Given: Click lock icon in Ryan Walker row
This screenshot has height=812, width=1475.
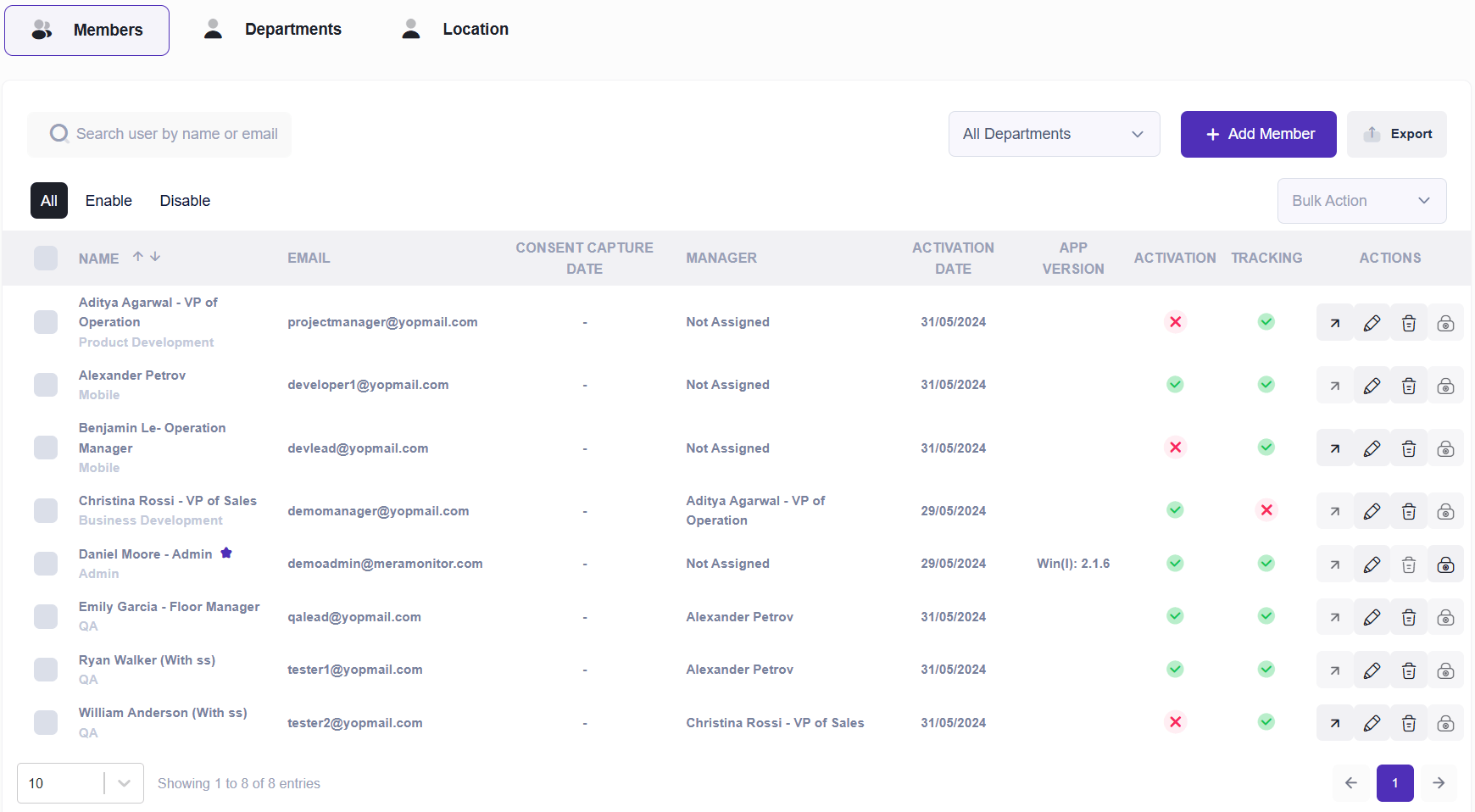Looking at the screenshot, I should [x=1445, y=670].
